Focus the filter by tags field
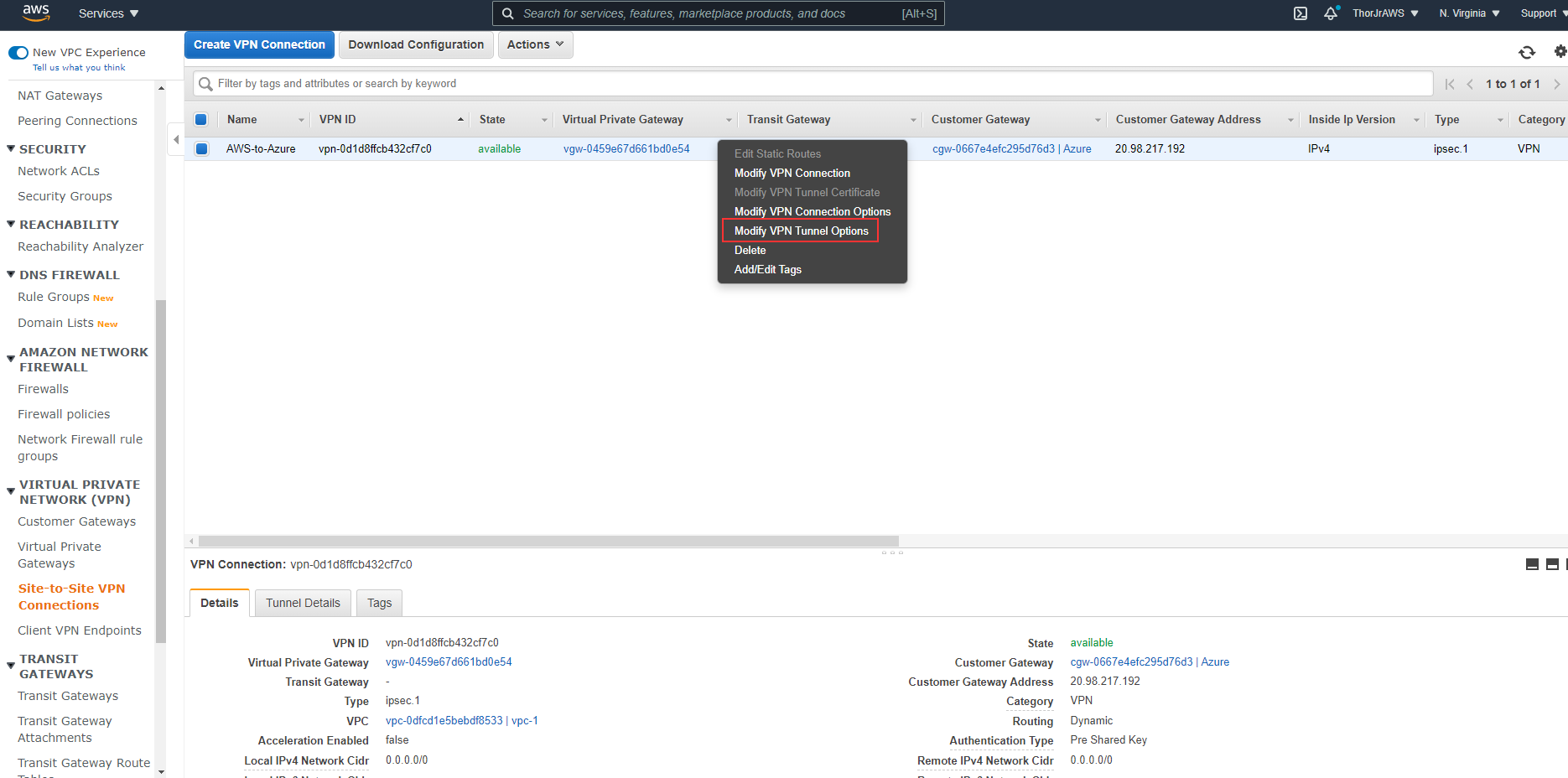The width and height of the screenshot is (1568, 778). (x=813, y=84)
